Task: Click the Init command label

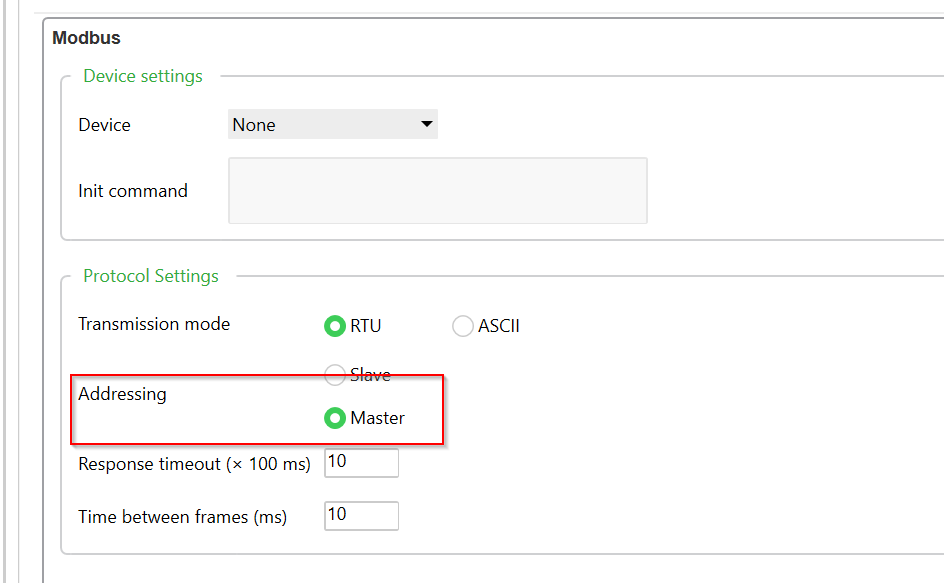Action: [133, 191]
